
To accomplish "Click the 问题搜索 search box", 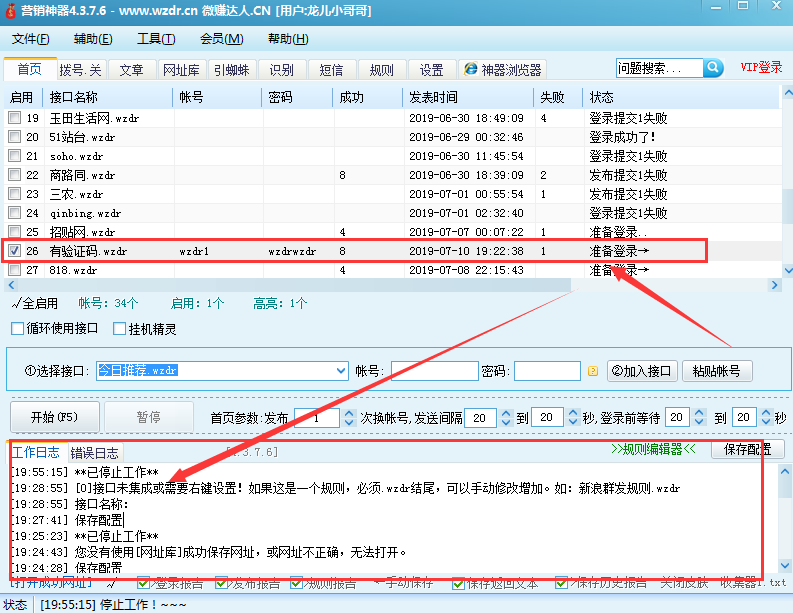I will [659, 68].
